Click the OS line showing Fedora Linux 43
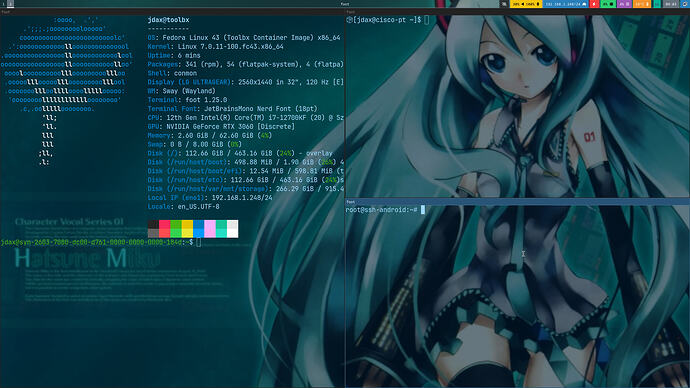690x388 pixels. pos(244,38)
